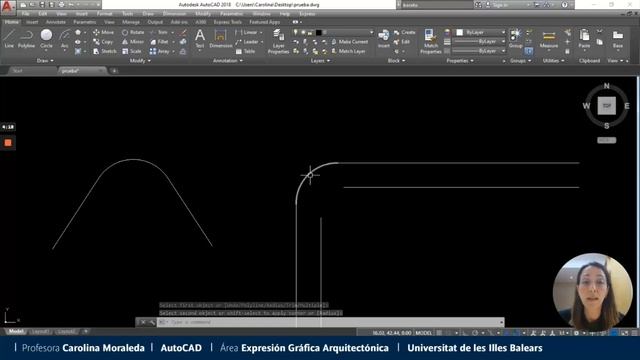Screen dimensions: 640x360
Task: Select the Arc tool
Action: 64,39
